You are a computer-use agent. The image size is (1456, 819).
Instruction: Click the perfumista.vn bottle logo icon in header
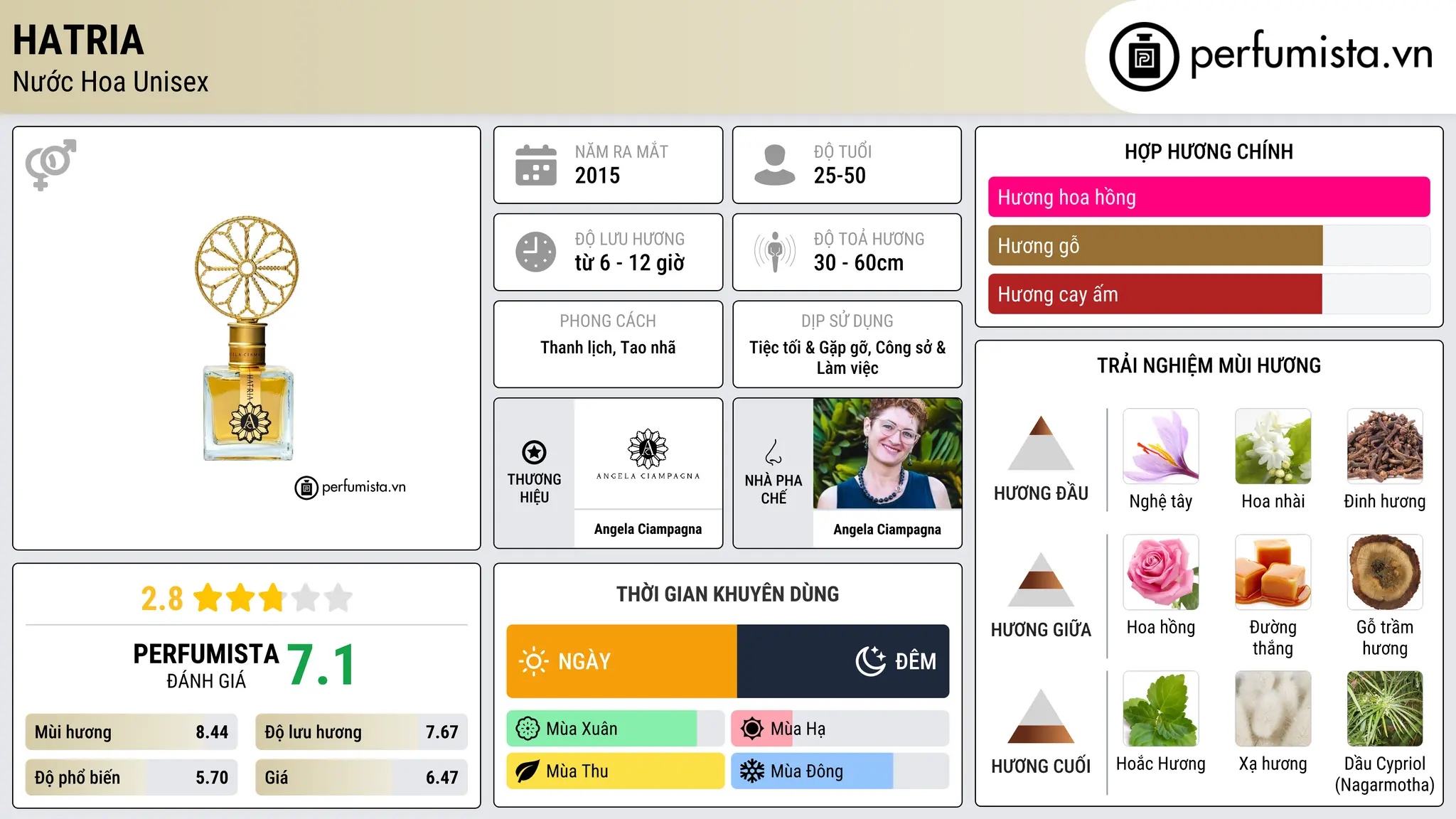1144,57
